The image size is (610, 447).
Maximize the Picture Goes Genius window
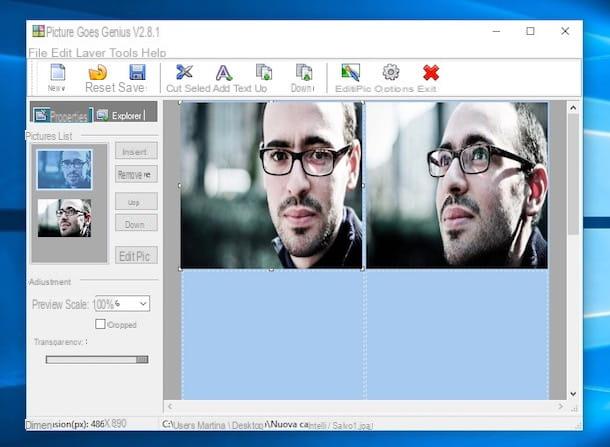click(530, 31)
